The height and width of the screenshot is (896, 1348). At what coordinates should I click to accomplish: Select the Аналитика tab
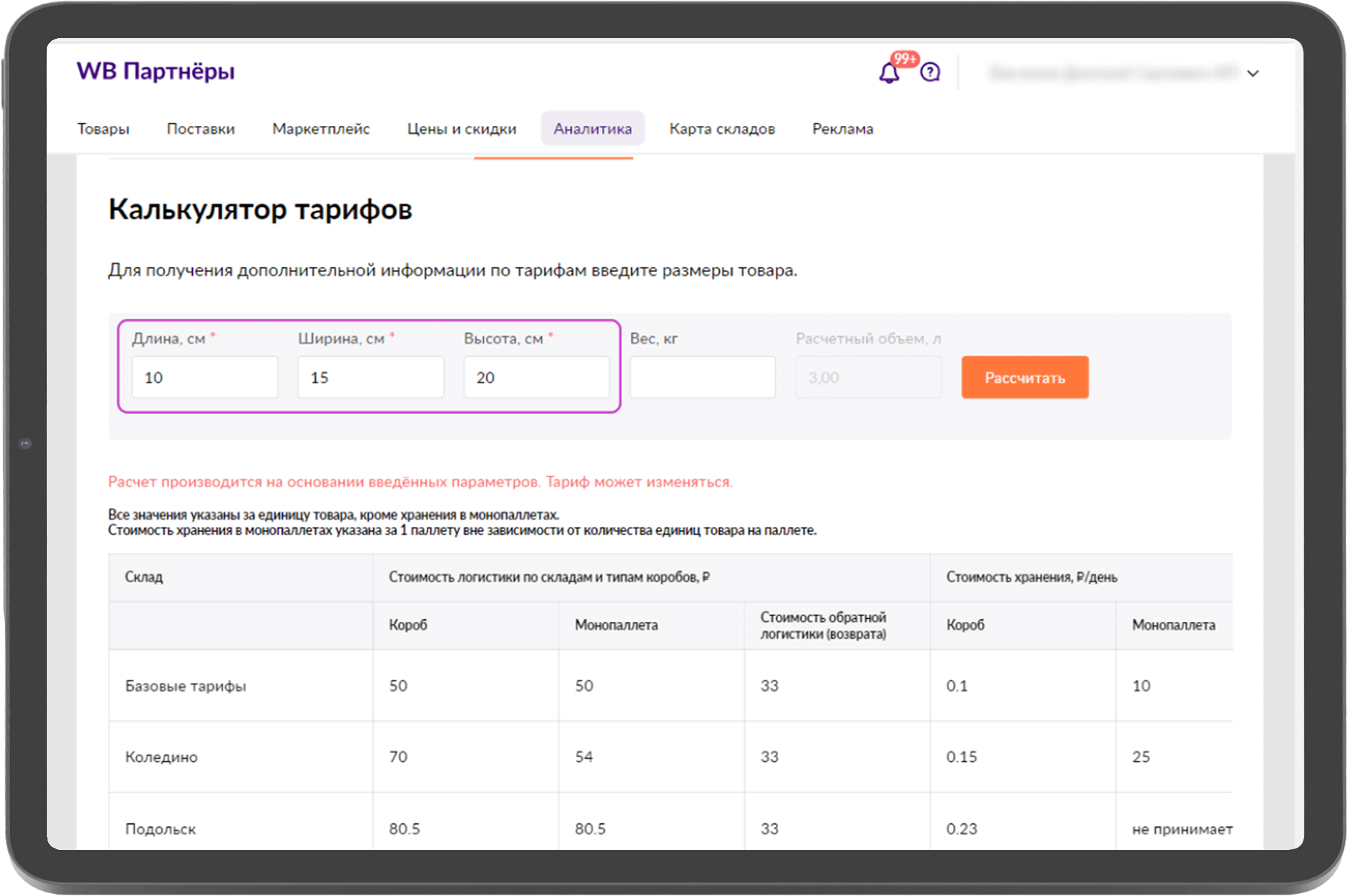(592, 129)
